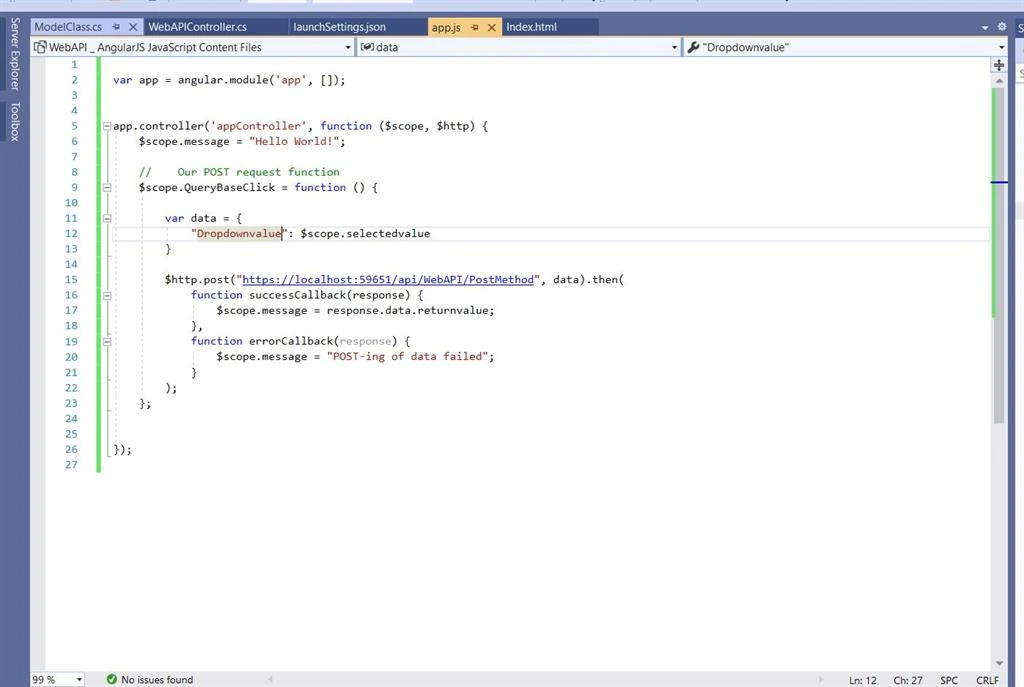Viewport: 1024px width, 687px height.
Task: Toggle the SPC spaces indicator
Action: (x=949, y=680)
